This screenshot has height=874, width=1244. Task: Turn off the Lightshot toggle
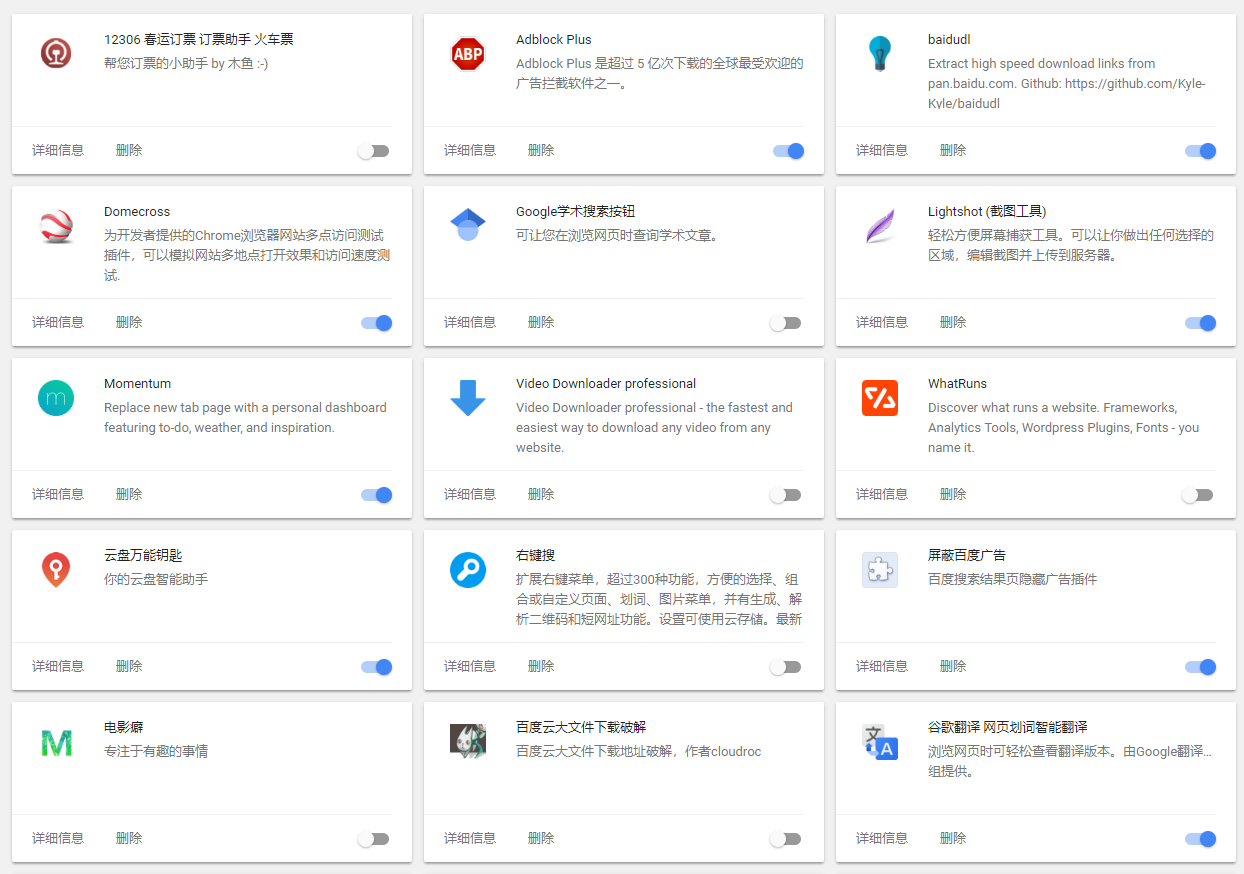tap(1201, 323)
